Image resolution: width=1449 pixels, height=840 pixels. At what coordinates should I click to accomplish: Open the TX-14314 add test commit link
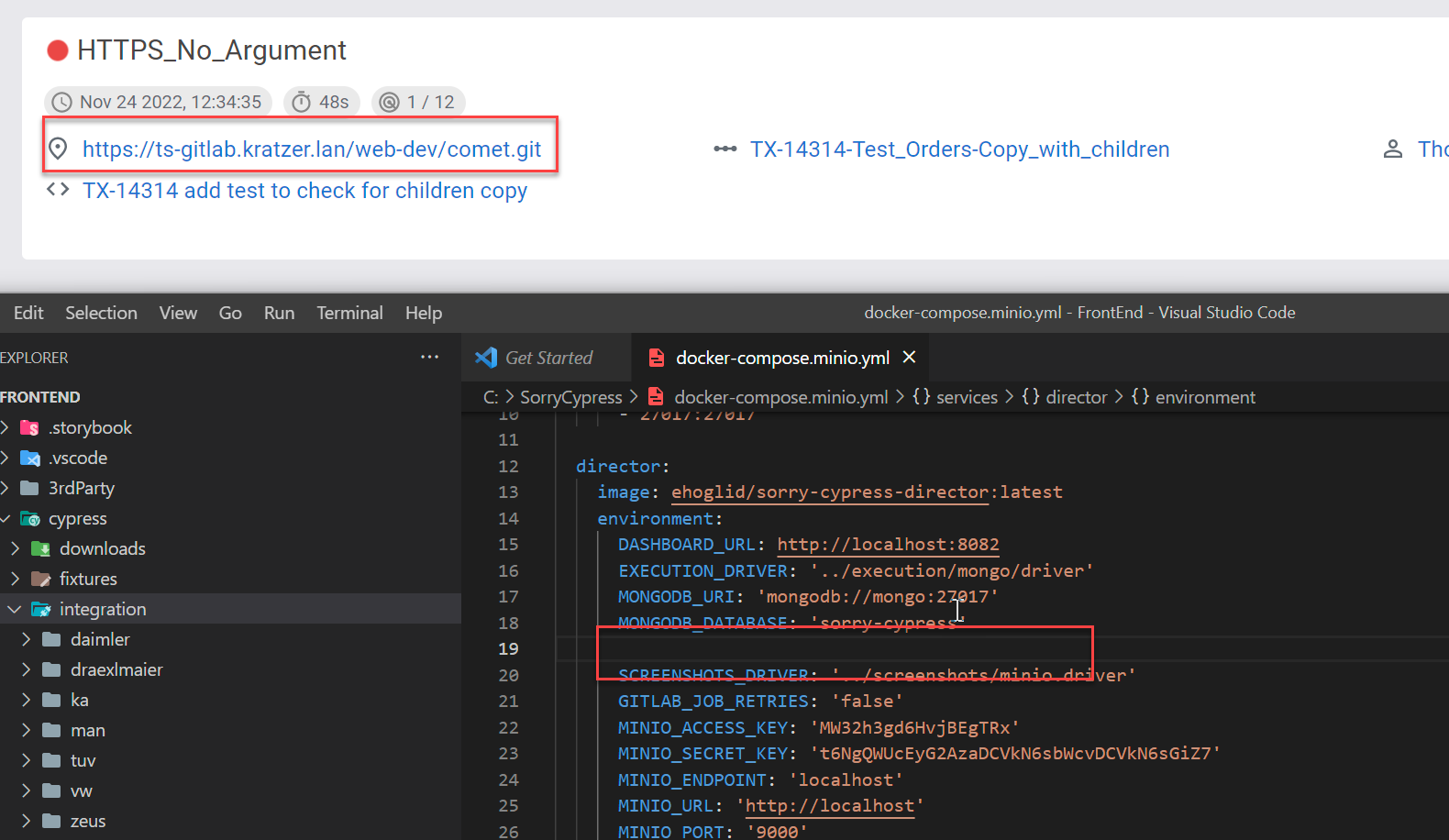(304, 191)
